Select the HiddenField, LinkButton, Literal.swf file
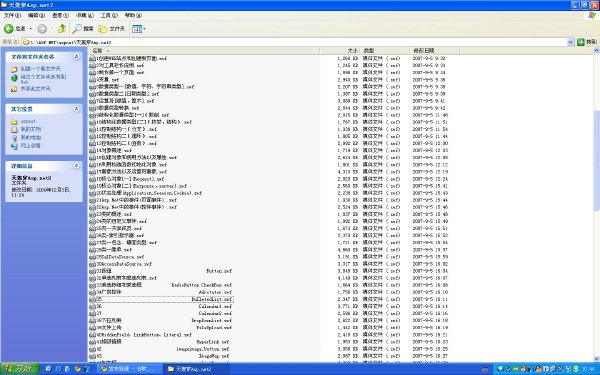Image resolution: width=600 pixels, height=375 pixels. click(144, 334)
